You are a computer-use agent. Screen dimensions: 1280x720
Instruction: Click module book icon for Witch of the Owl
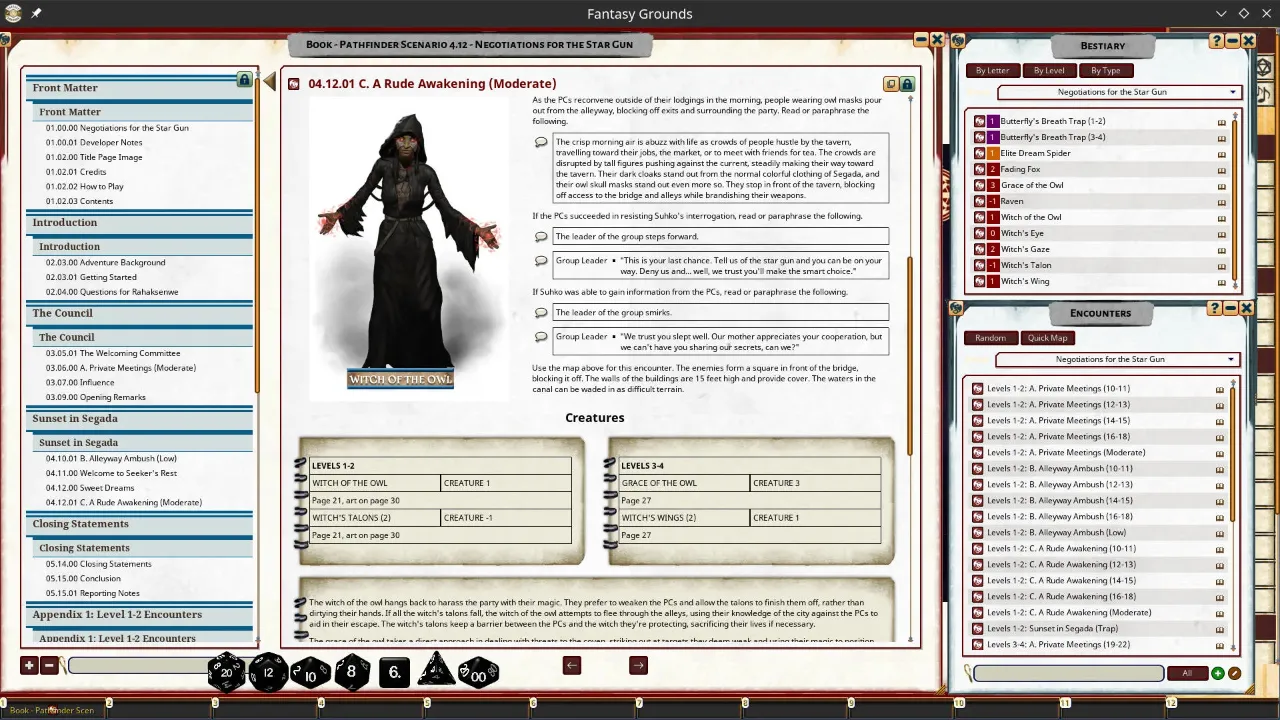pos(1221,218)
